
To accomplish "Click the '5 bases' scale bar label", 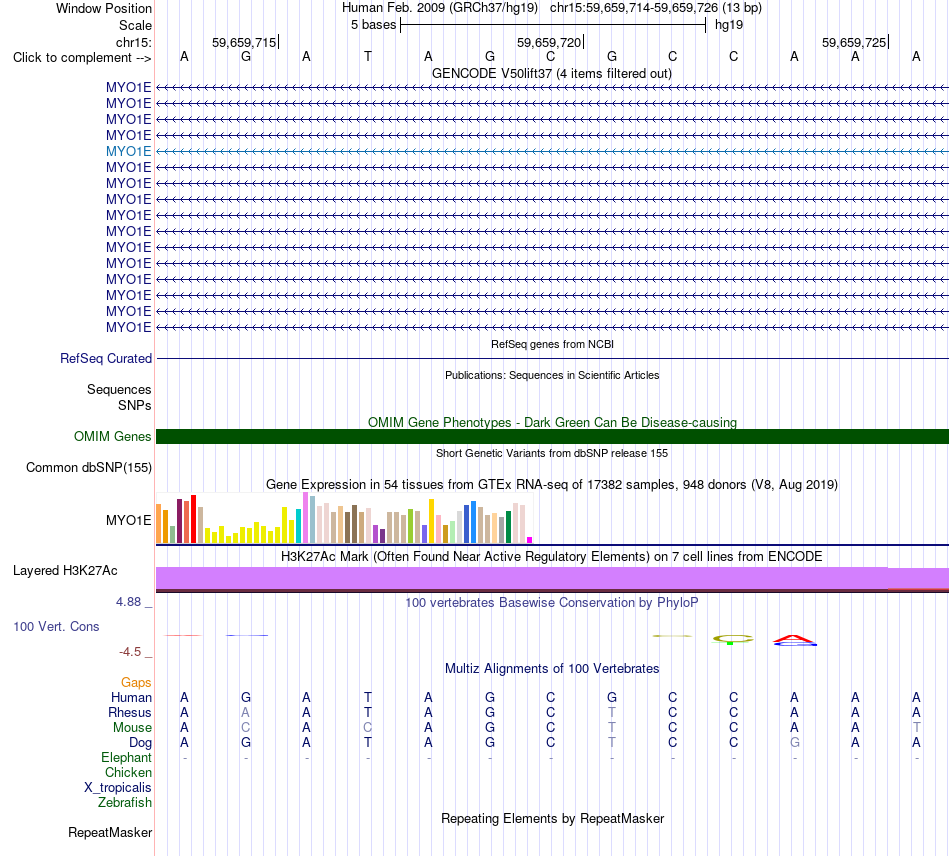I will pyautogui.click(x=373, y=25).
